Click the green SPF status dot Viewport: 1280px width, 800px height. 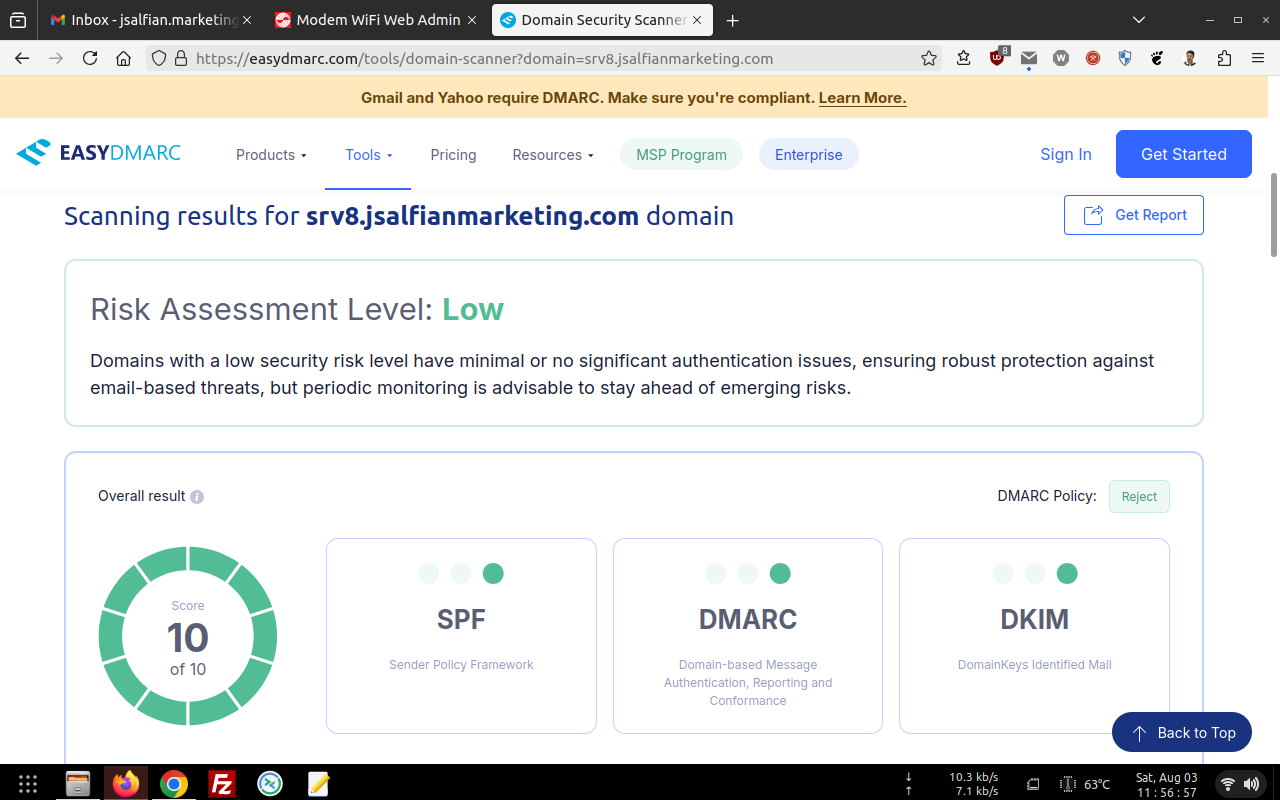pyautogui.click(x=493, y=573)
